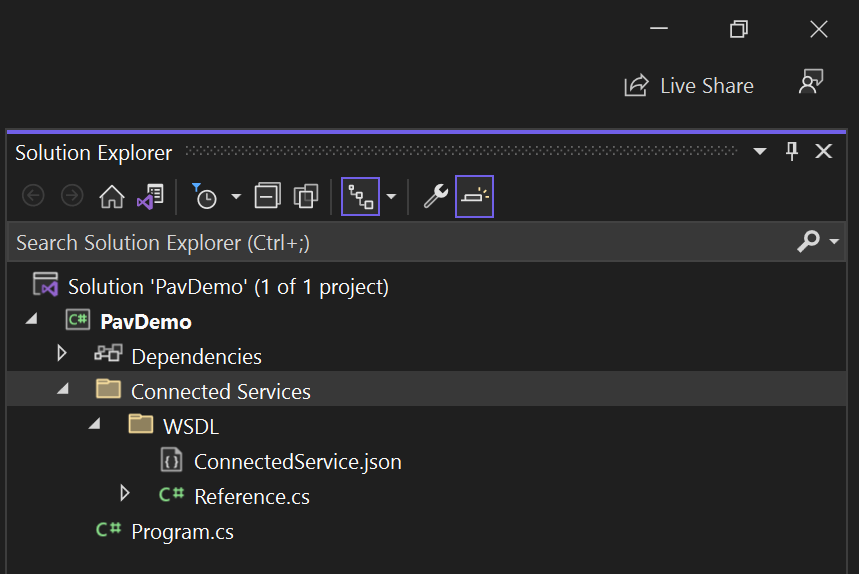Toggle Show All Files in toolbar
Viewport: 859px width, 574px height.
tap(306, 197)
